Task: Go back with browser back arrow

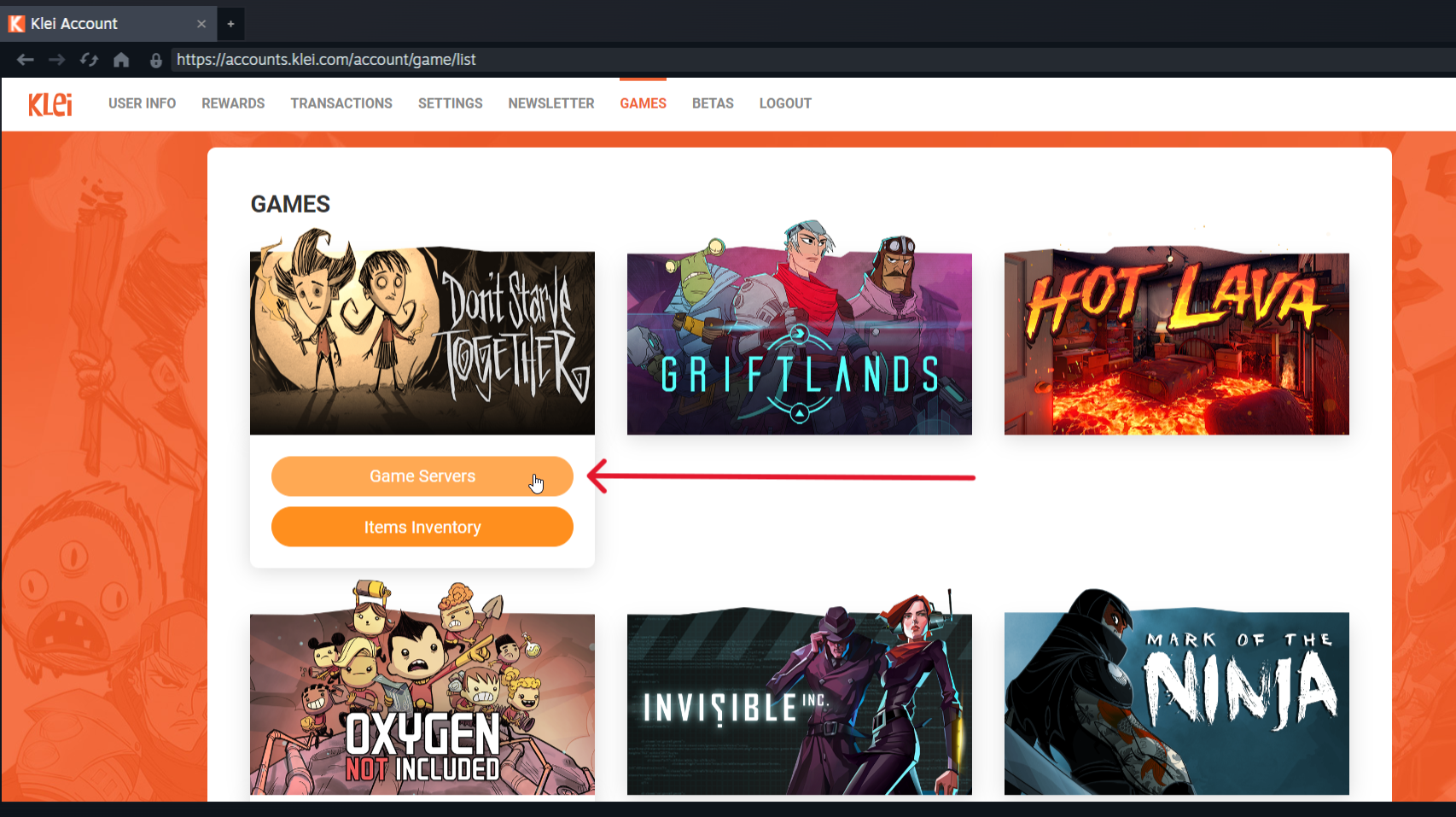Action: pyautogui.click(x=26, y=60)
